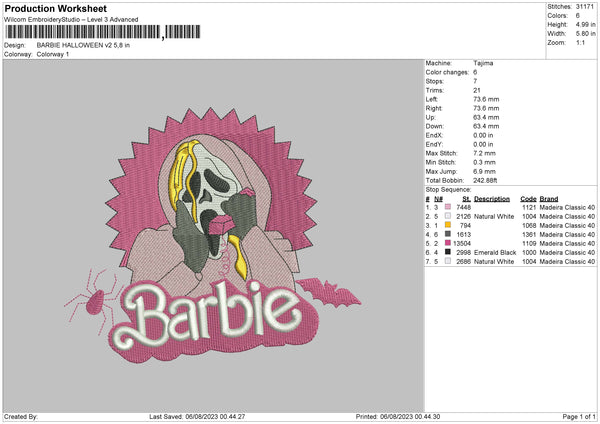Screen dimensions: 600x424
Task: Click the Production Worksheet heading
Action: click(x=55, y=8)
